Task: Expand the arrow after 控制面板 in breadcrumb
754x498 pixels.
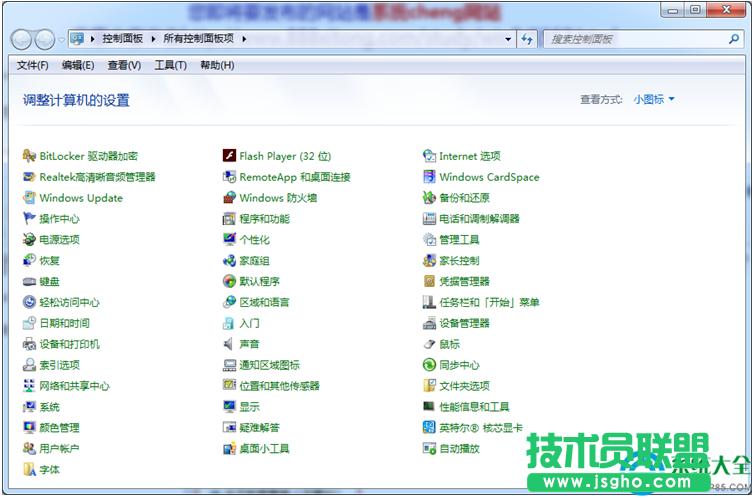Action: [154, 39]
